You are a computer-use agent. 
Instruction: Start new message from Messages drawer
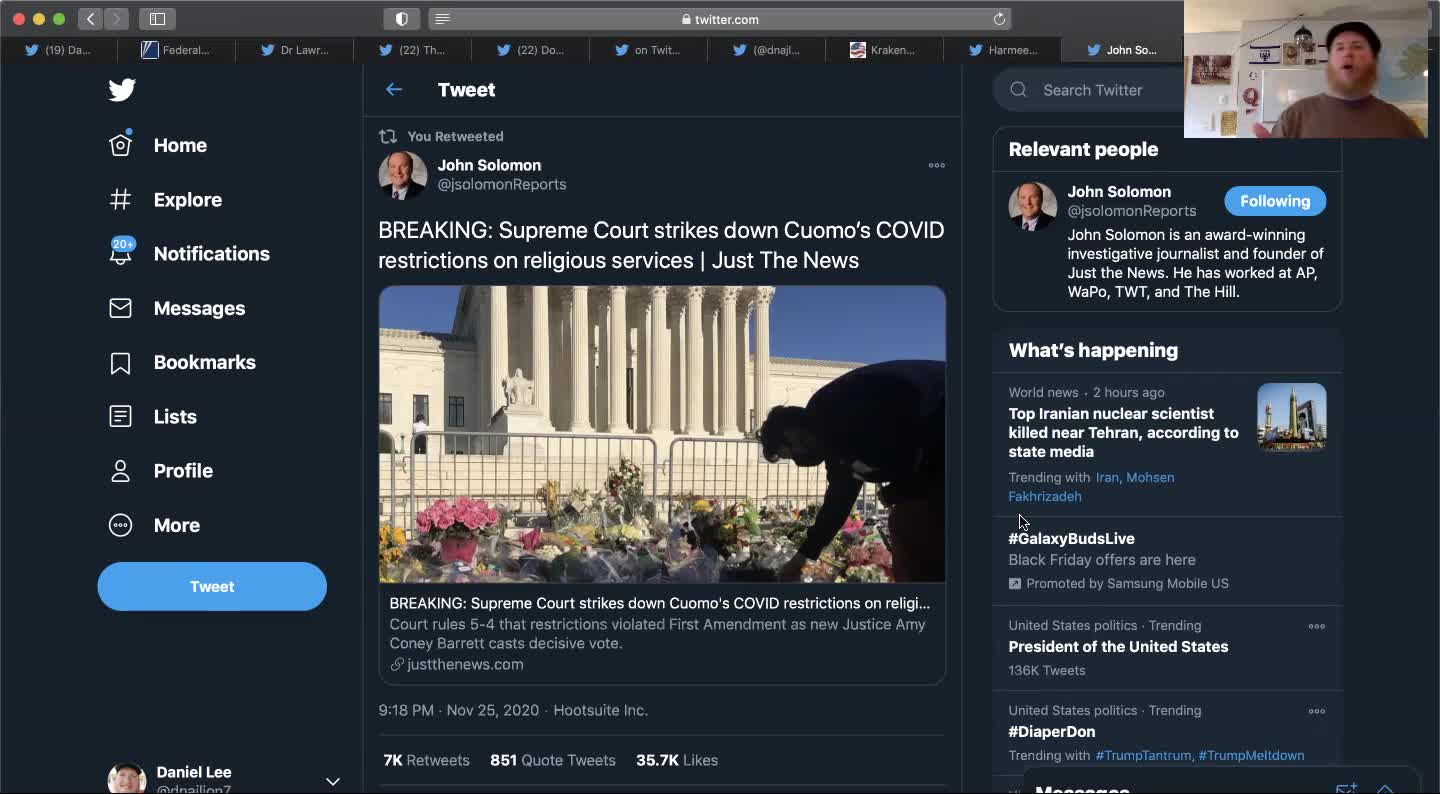point(1346,788)
